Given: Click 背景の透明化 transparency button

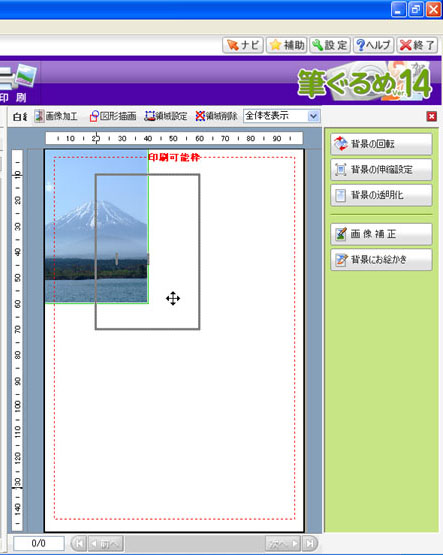Looking at the screenshot, I should coord(381,195).
